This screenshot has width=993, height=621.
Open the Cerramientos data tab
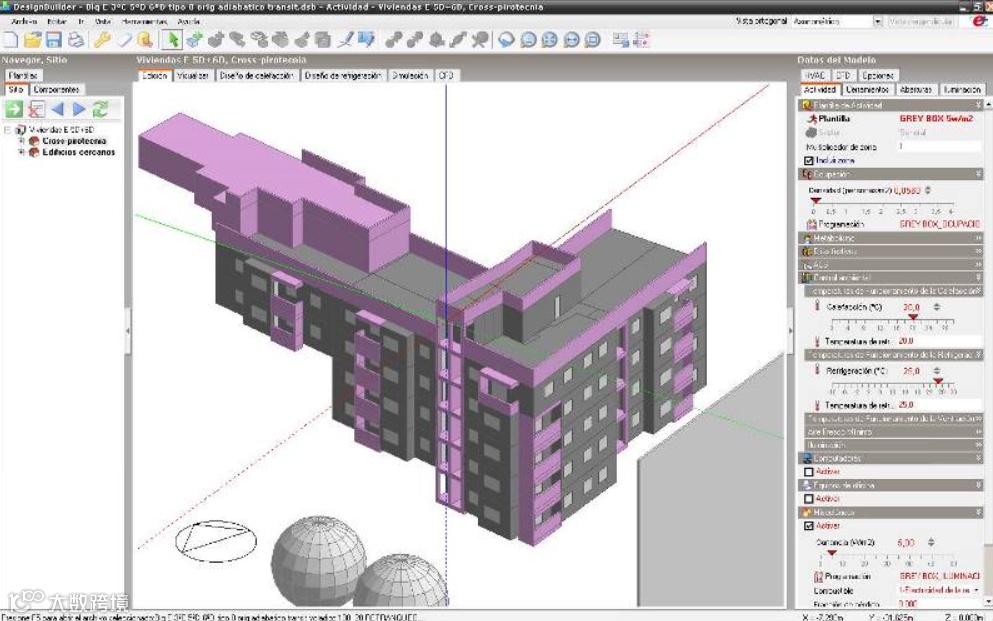coord(867,90)
